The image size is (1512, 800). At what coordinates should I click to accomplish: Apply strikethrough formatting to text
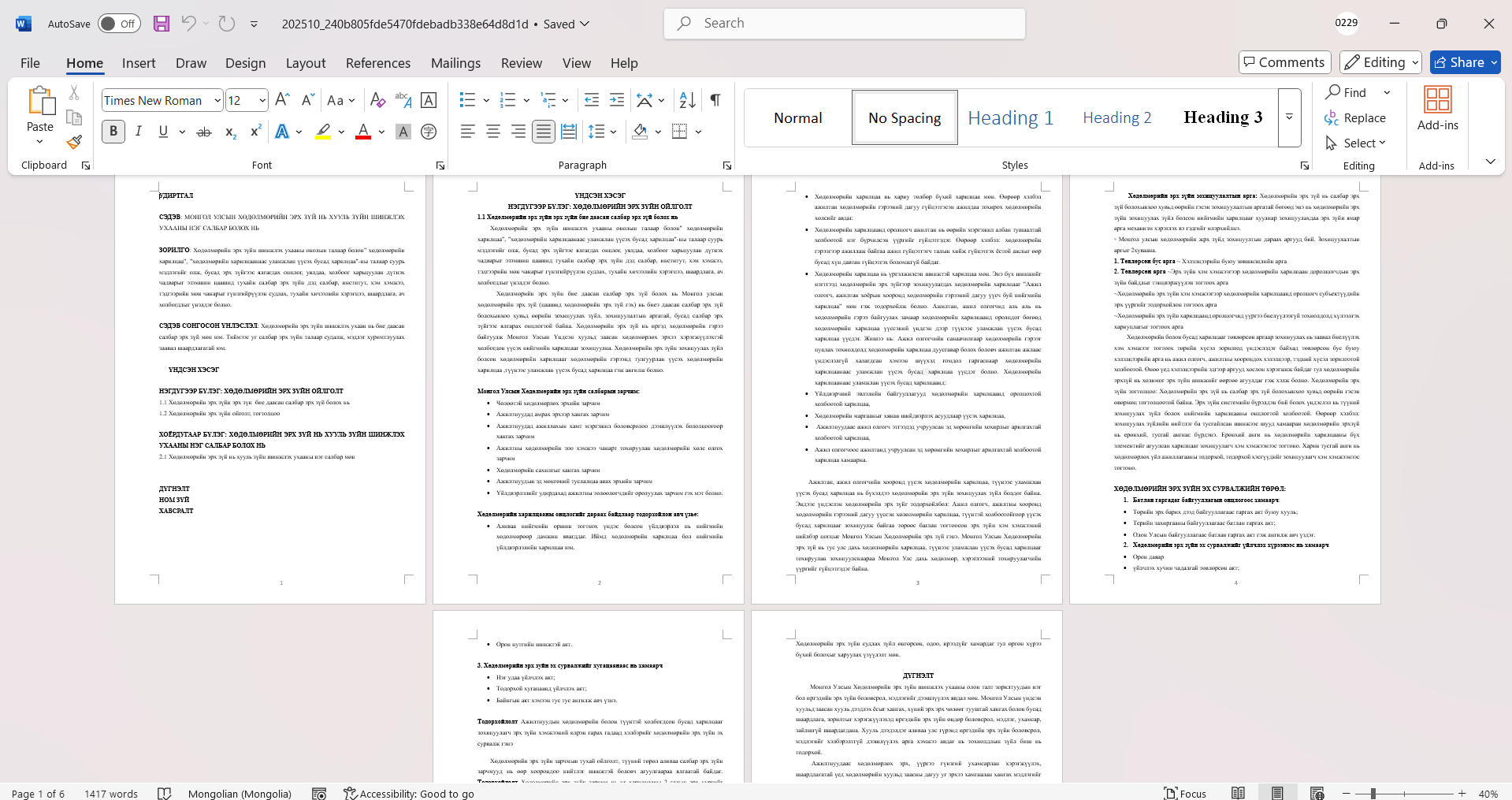pyautogui.click(x=204, y=132)
